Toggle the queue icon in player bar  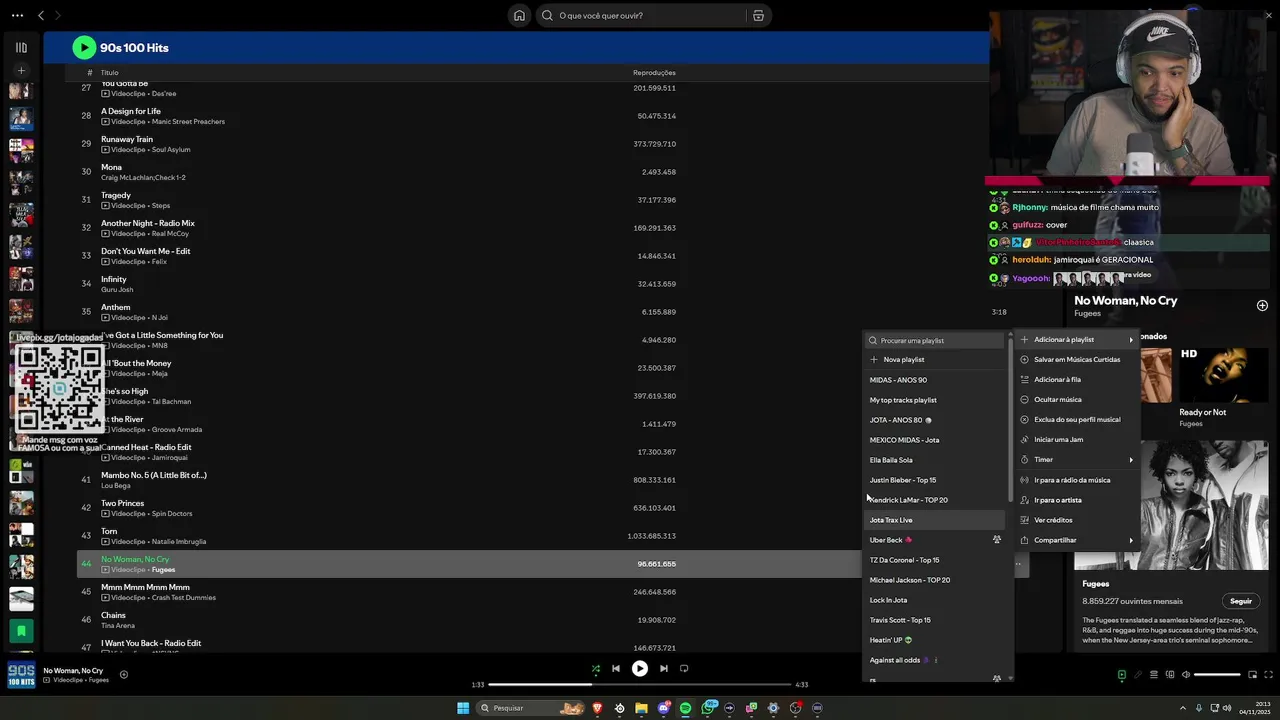(1153, 674)
